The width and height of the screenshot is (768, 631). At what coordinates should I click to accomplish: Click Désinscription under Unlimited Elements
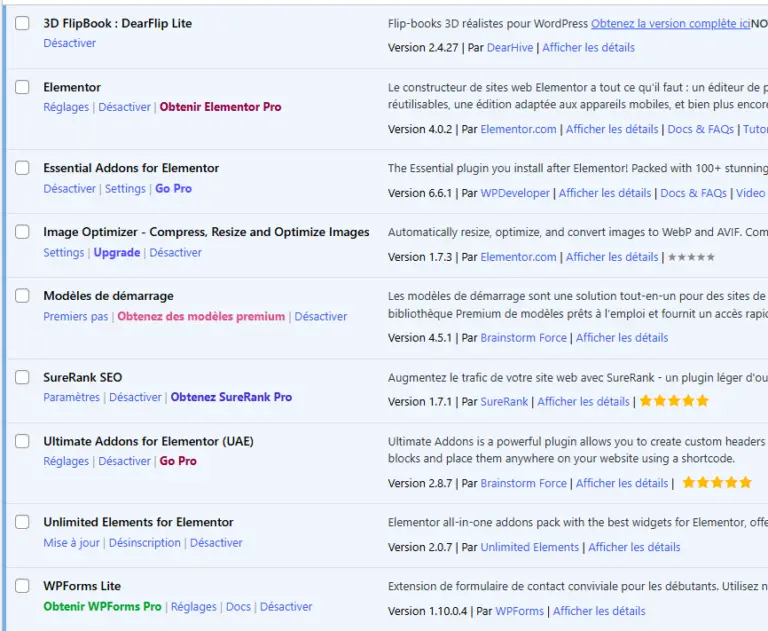click(144, 543)
